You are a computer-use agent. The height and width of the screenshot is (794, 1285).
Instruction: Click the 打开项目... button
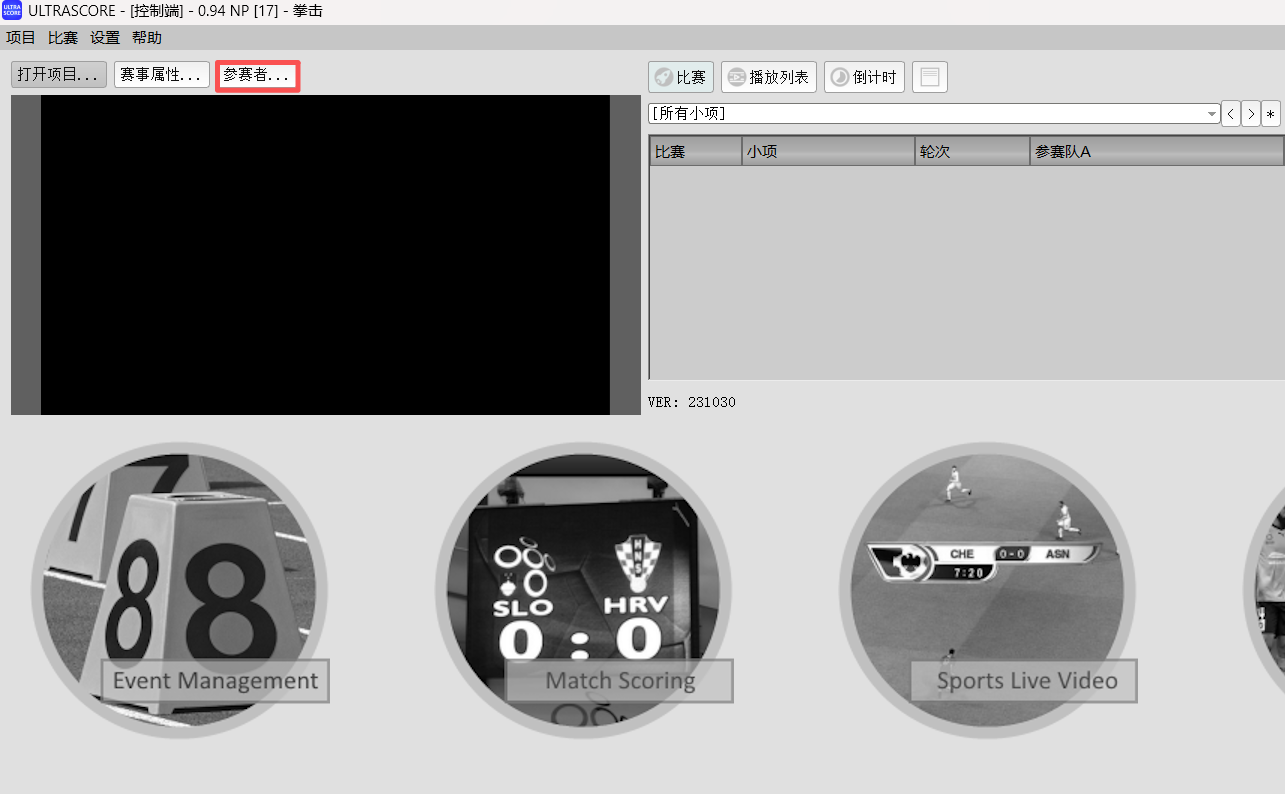(x=59, y=75)
